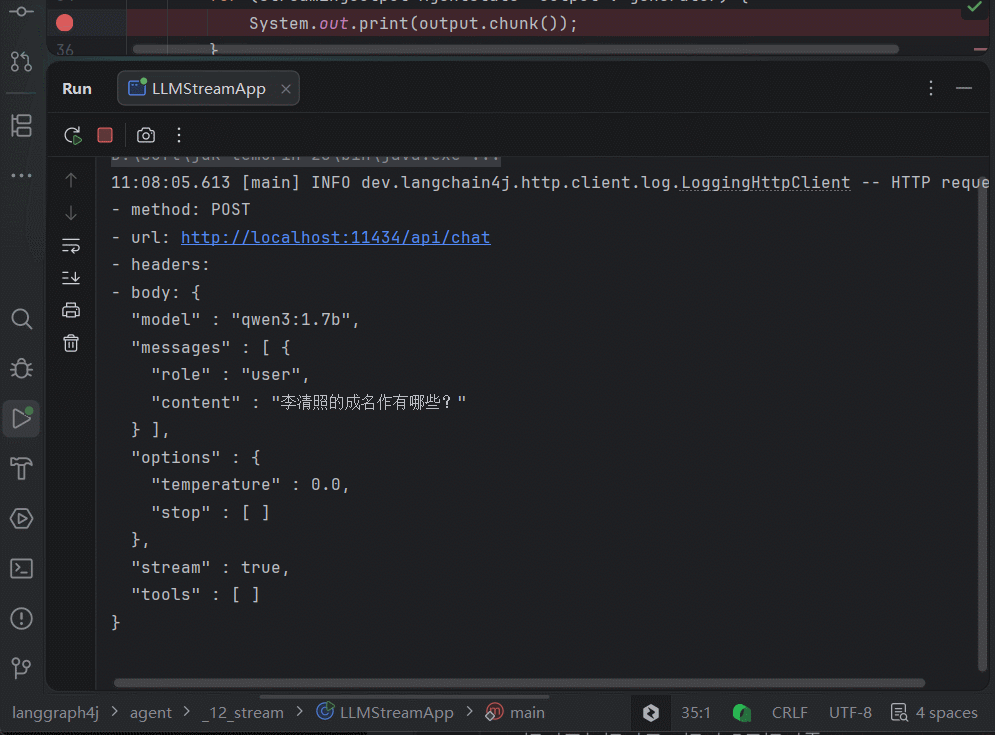Open the Find tool window
The height and width of the screenshot is (735, 995).
(21, 319)
